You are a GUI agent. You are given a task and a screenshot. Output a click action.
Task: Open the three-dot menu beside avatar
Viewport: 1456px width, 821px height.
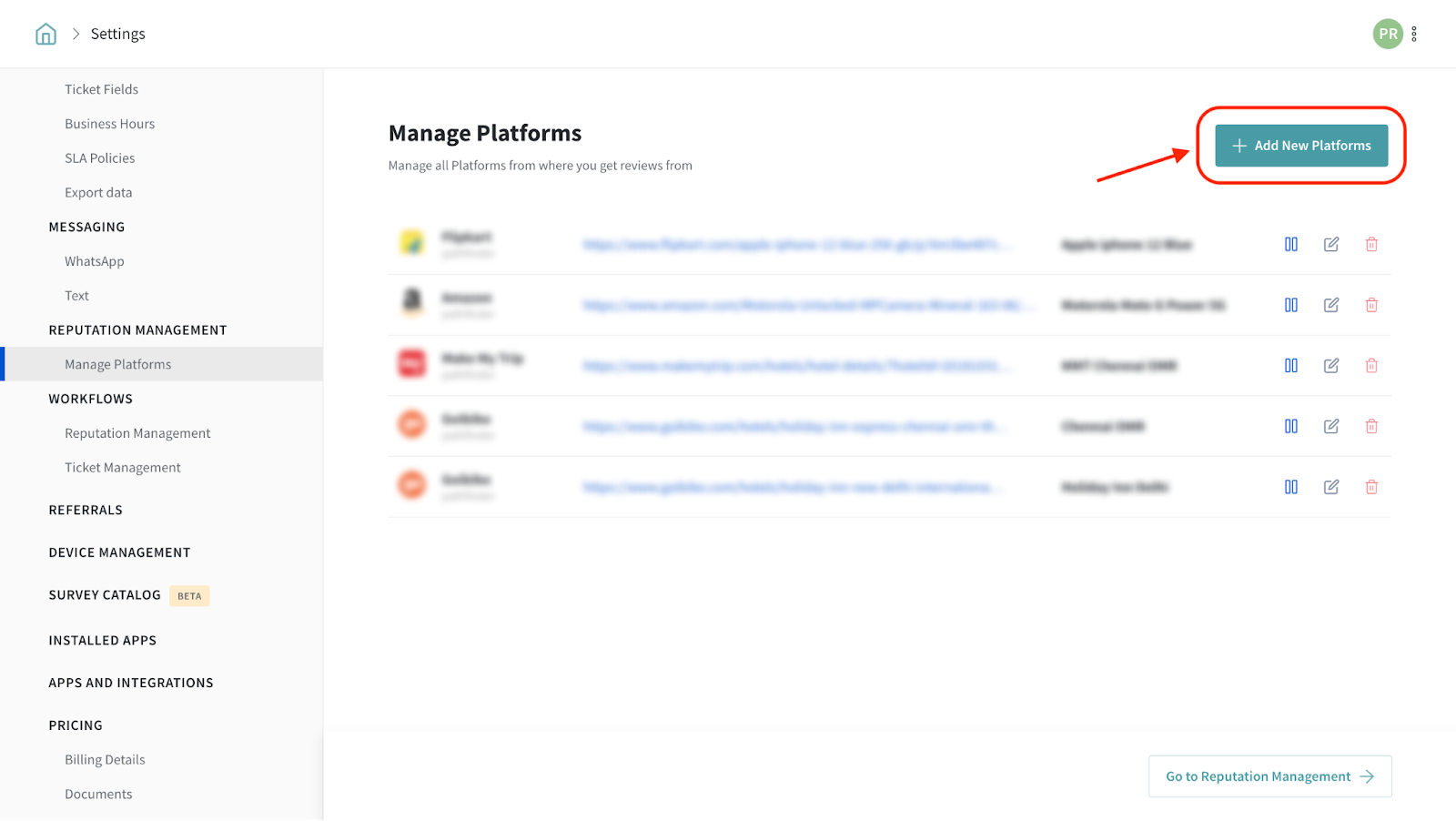1414,35
